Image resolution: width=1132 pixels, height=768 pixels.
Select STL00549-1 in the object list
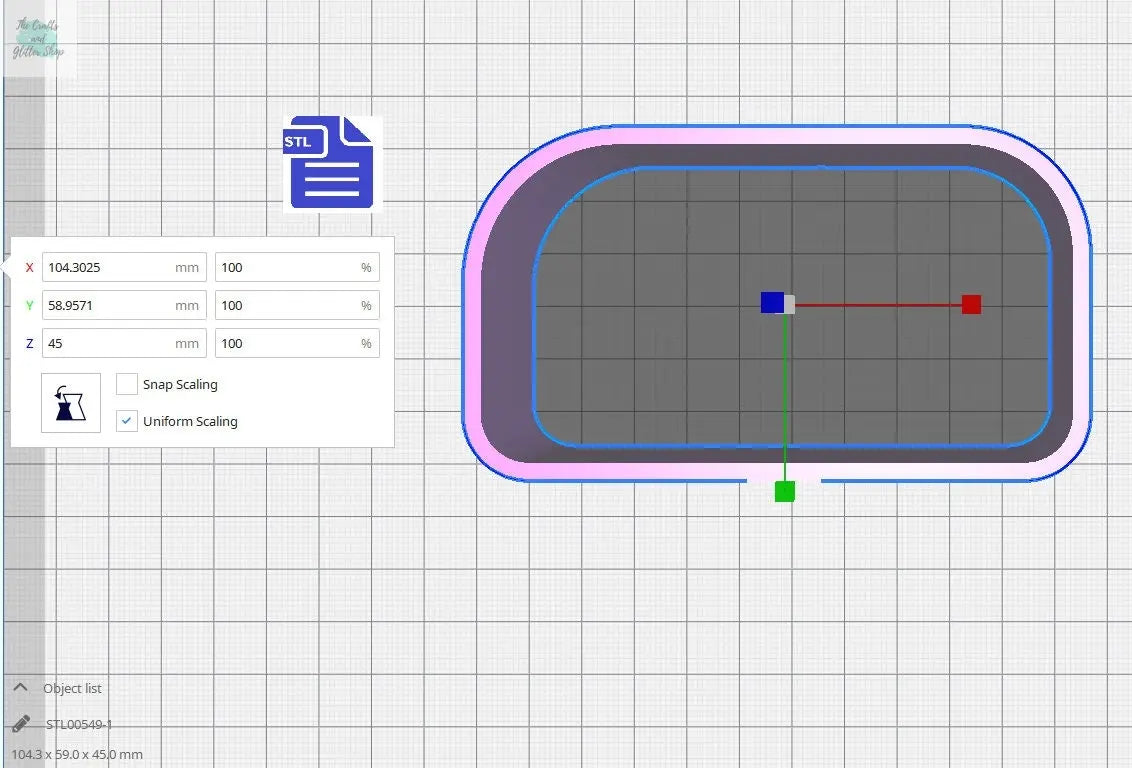[x=79, y=724]
